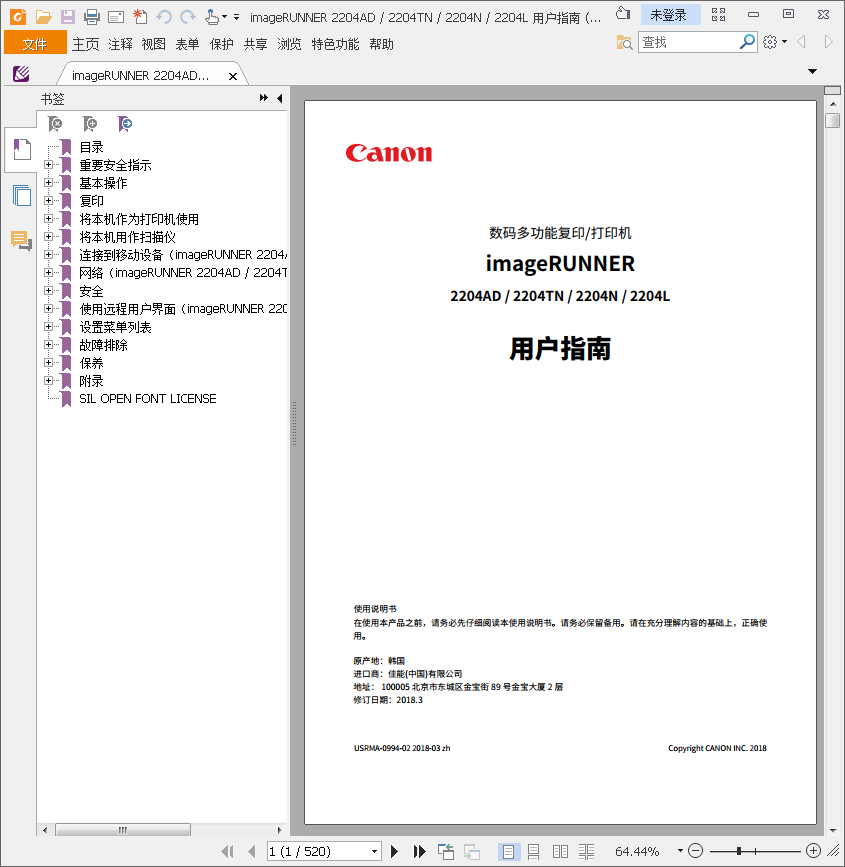
Task: Click the bookmark destination icon with arrow
Action: click(125, 124)
